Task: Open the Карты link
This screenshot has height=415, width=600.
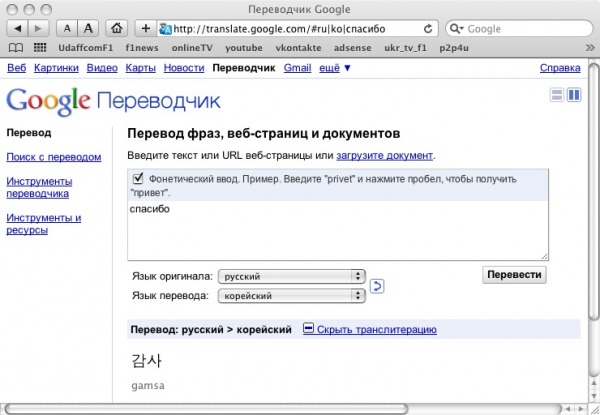Action: coord(141,68)
